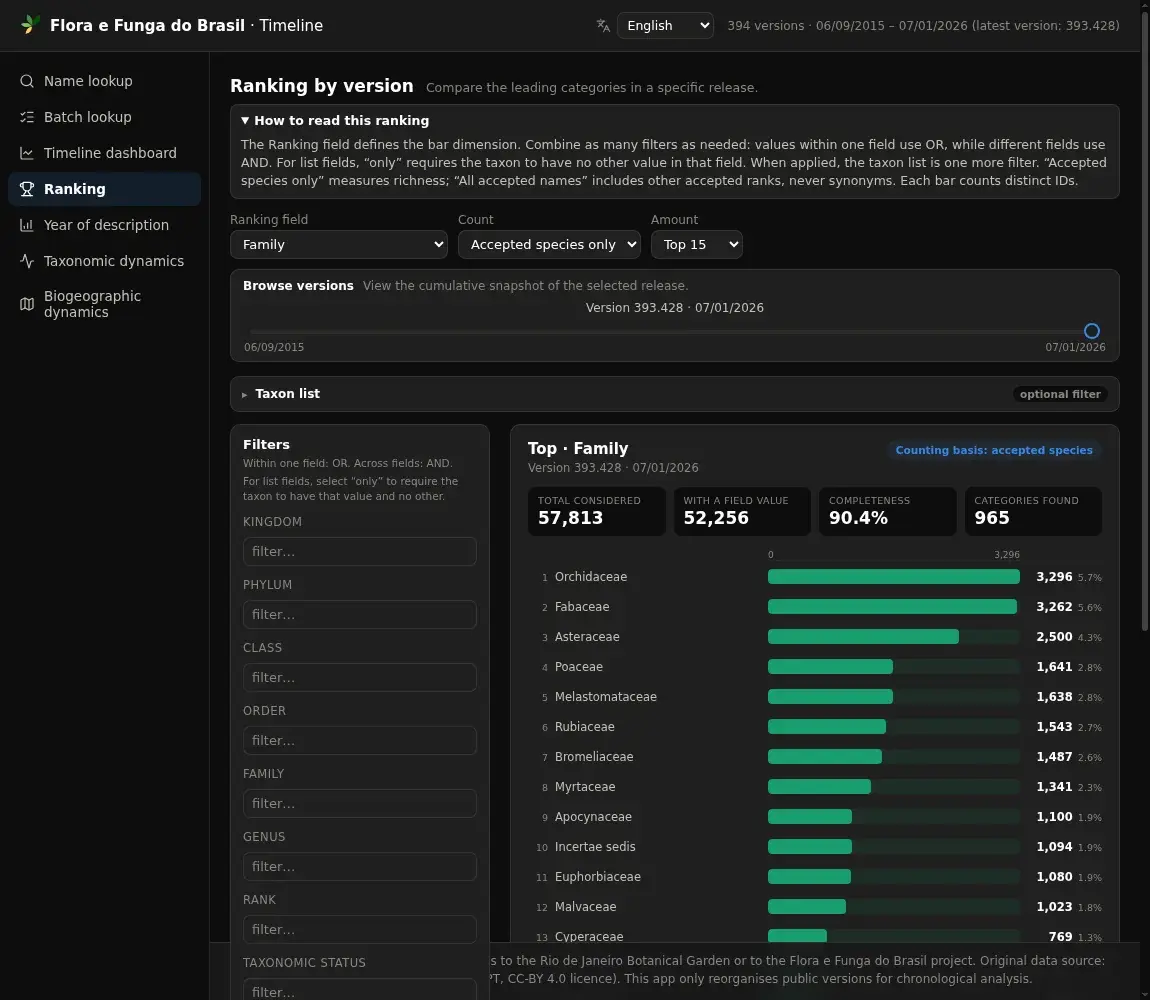Click the Kingdom filter field
1150x1000 pixels.
pyautogui.click(x=359, y=551)
